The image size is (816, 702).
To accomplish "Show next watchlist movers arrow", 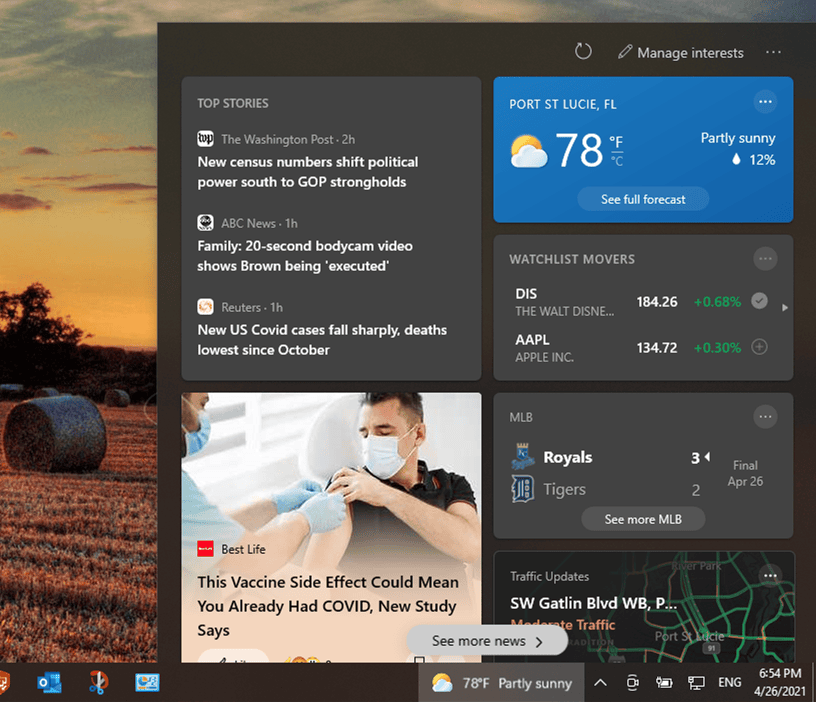I will point(785,308).
